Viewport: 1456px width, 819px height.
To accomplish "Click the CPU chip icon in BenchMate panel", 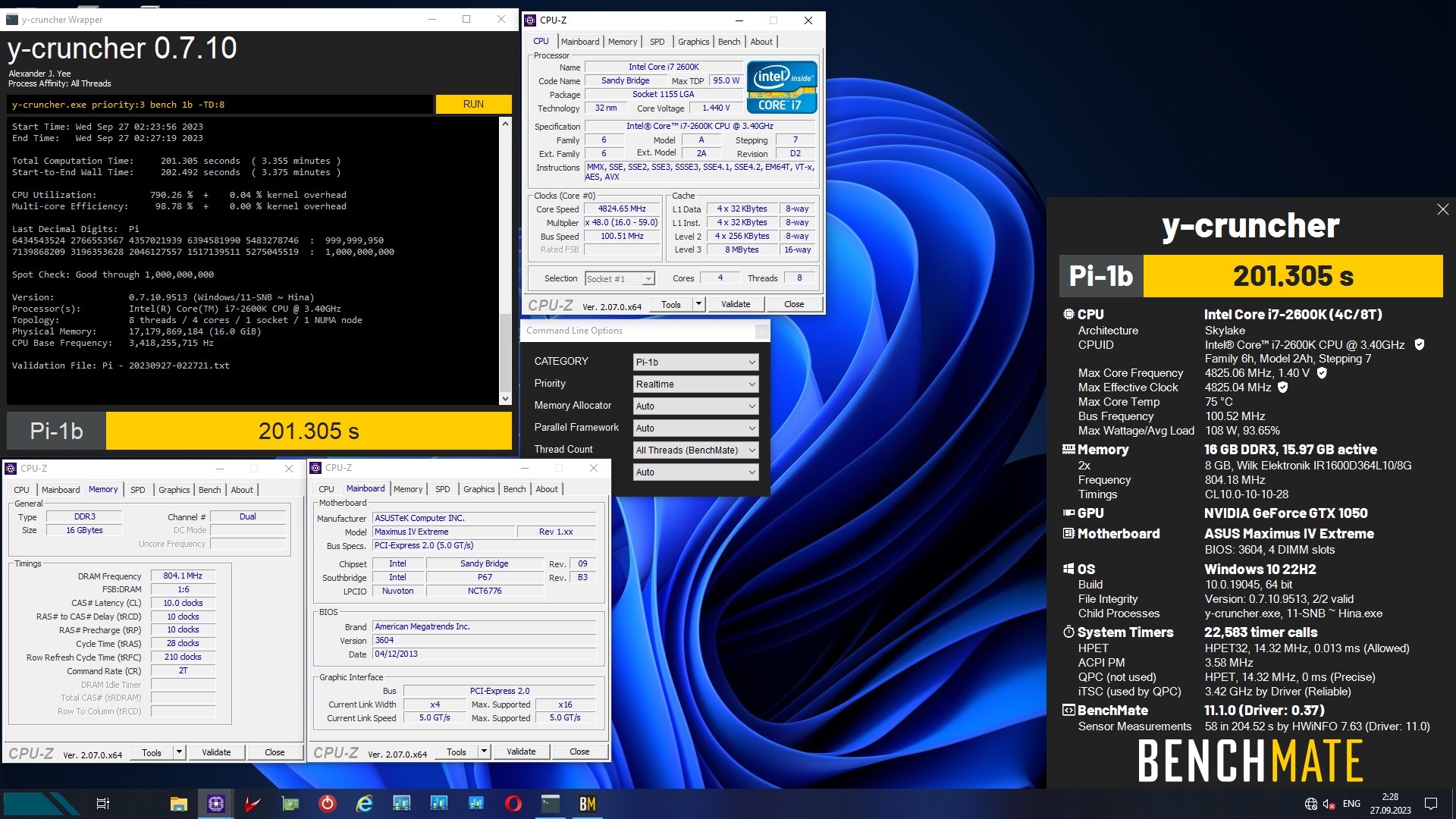I will [1068, 314].
